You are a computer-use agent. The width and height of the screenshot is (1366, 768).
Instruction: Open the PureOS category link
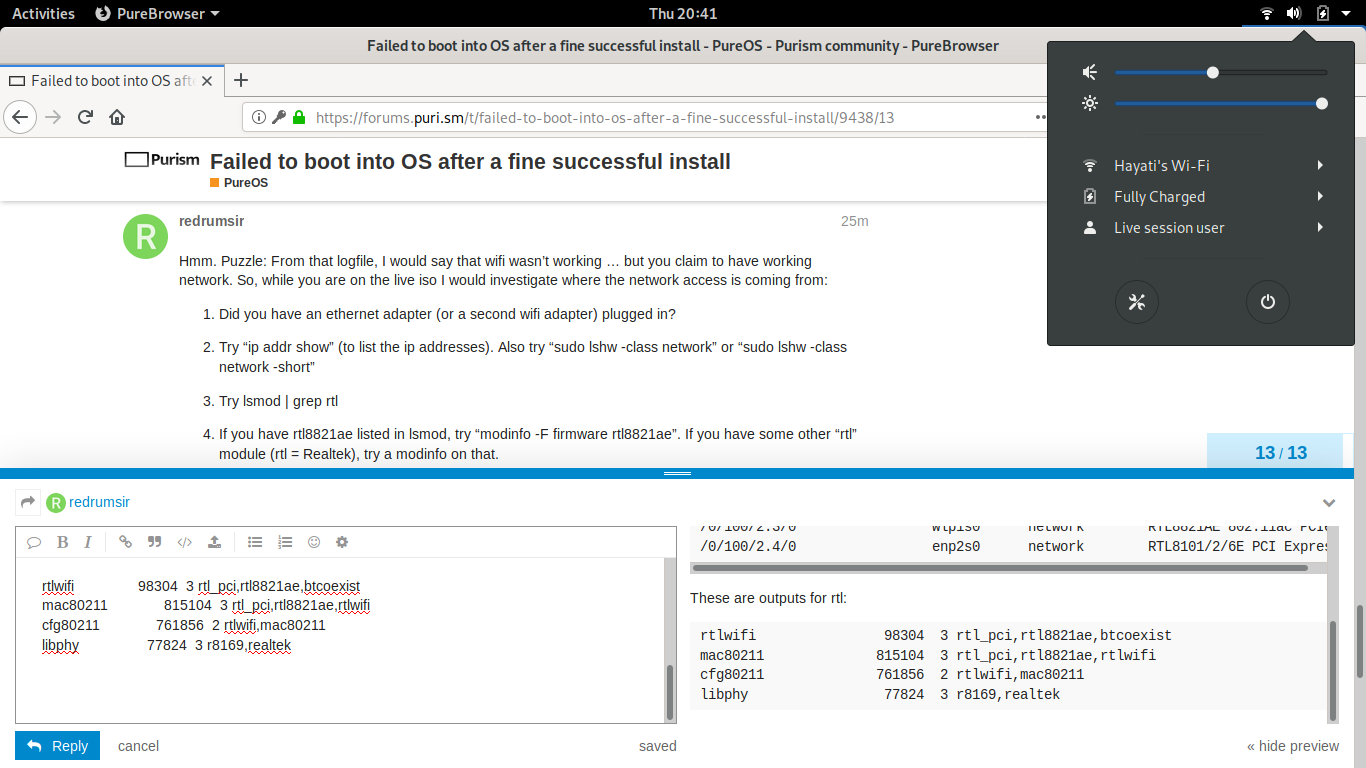[x=239, y=183]
